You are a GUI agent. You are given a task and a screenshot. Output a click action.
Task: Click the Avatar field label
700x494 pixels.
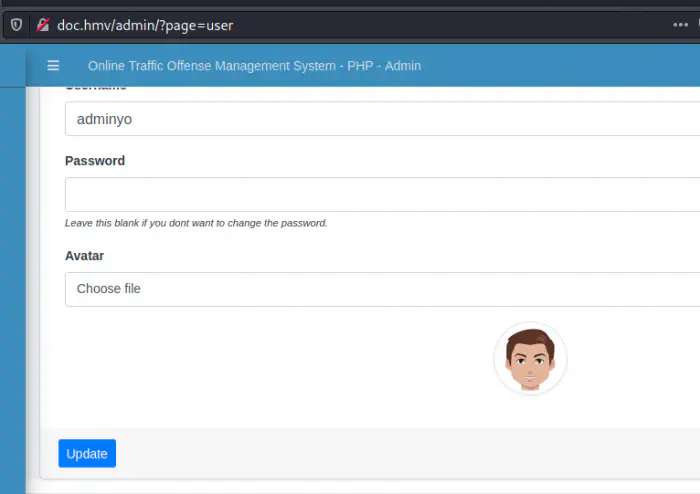coord(84,256)
